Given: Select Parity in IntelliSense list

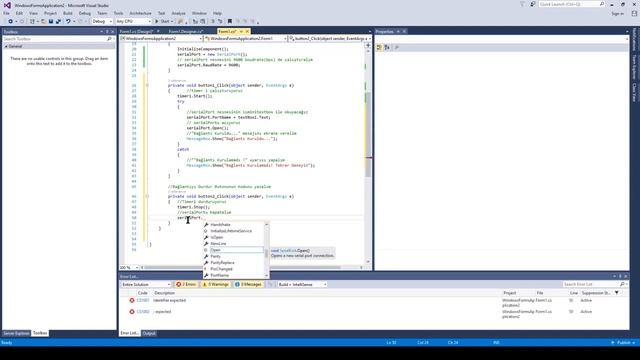Looking at the screenshot, I should [216, 256].
